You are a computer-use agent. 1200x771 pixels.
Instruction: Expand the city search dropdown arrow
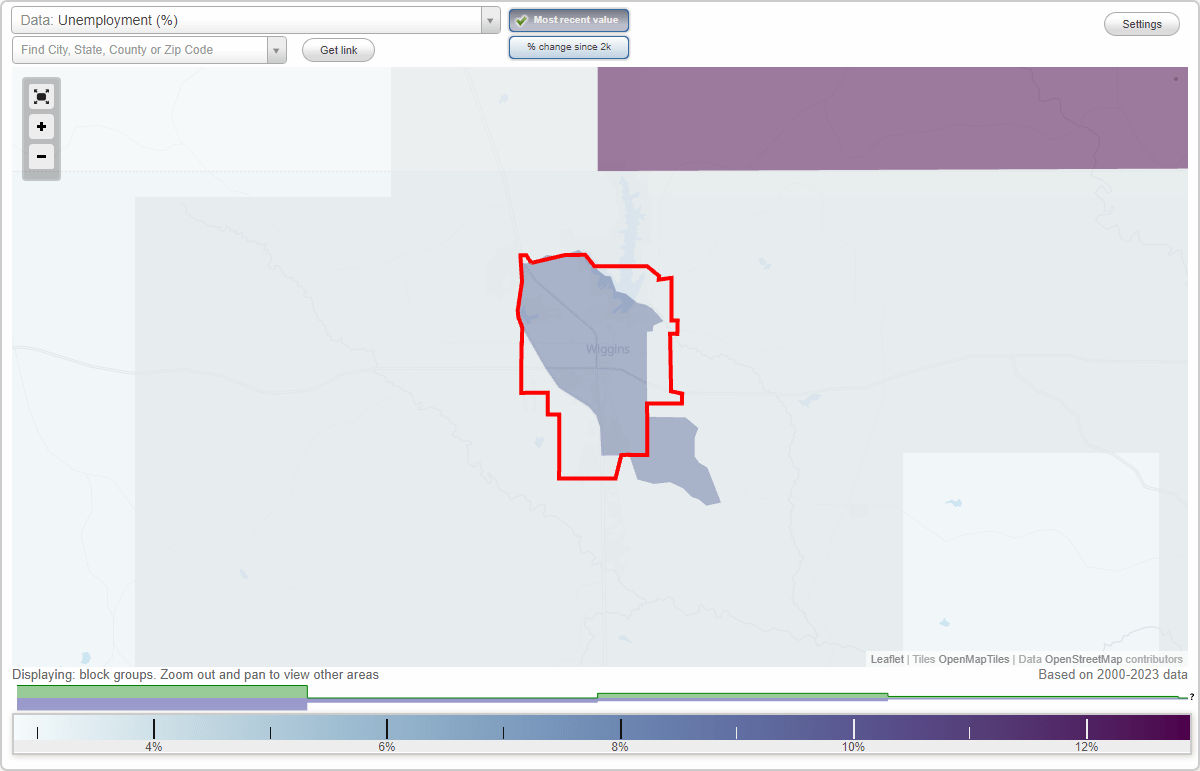277,49
